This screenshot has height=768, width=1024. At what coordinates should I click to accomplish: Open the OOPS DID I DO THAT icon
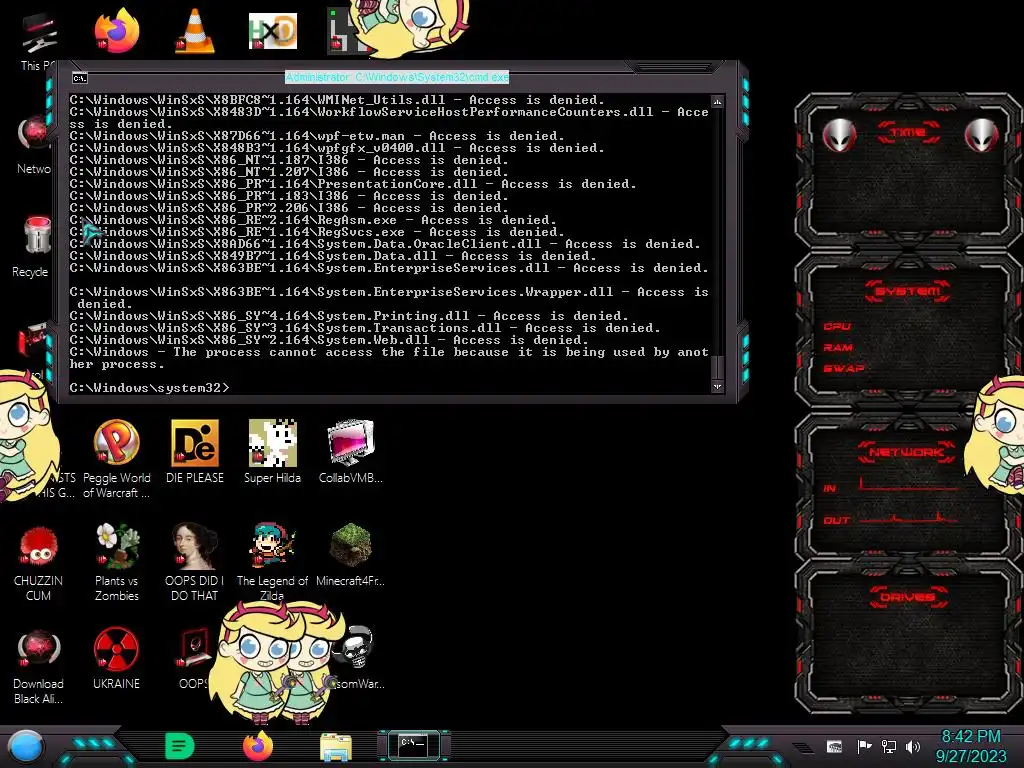(195, 562)
